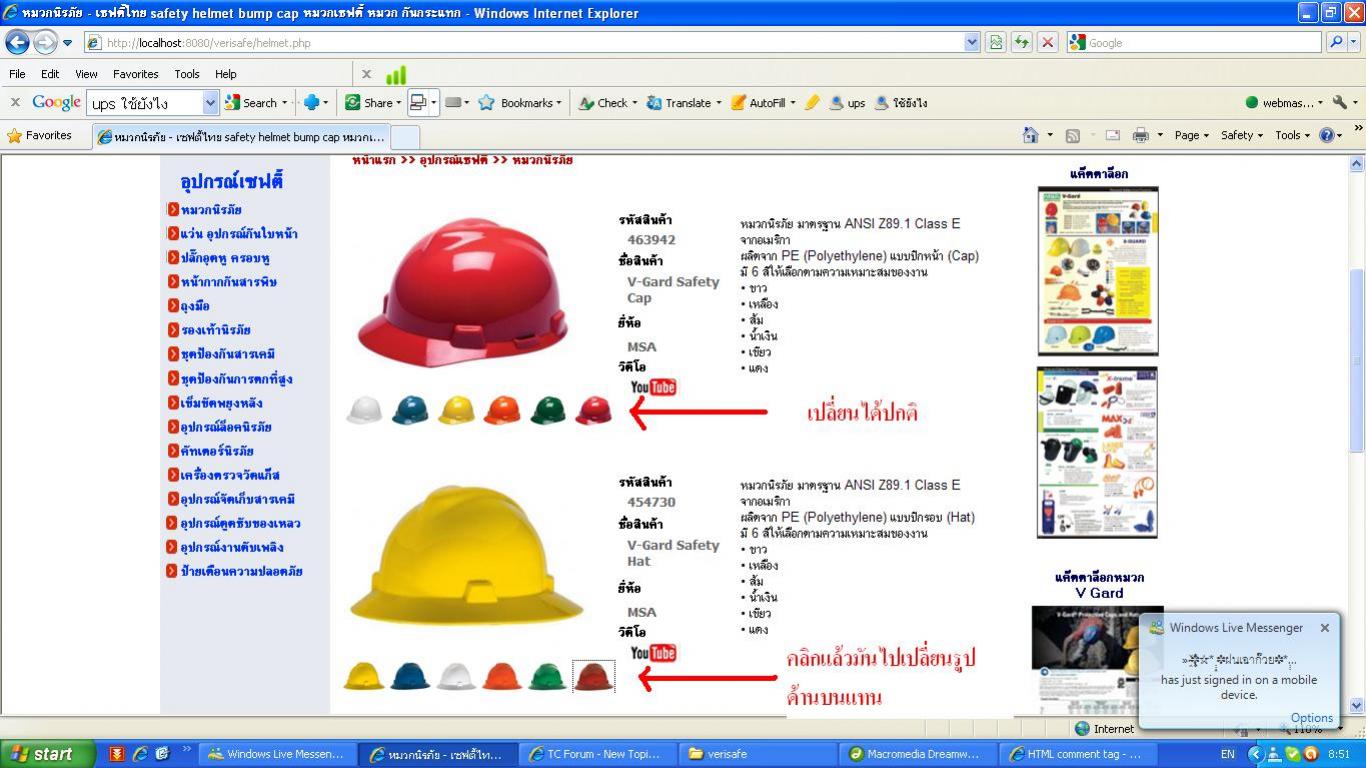This screenshot has width=1366, height=768.
Task: Open the Favorites star button
Action: (40, 135)
